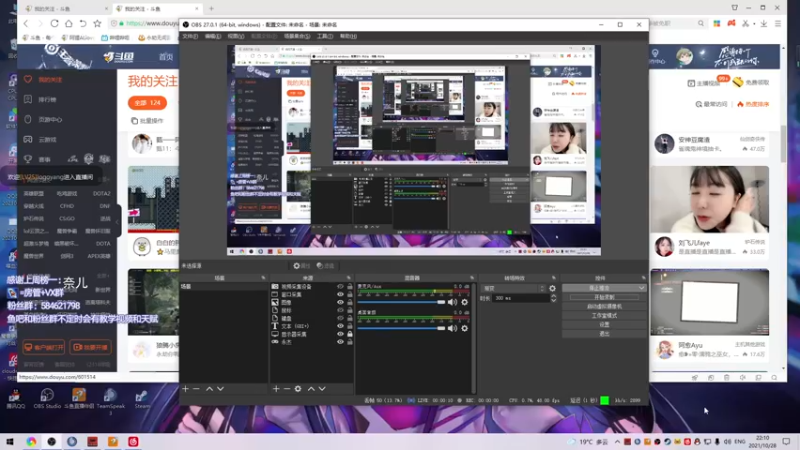The height and width of the screenshot is (450, 800).
Task: Mute the desktop audio speaker icon
Action: (x=452, y=328)
